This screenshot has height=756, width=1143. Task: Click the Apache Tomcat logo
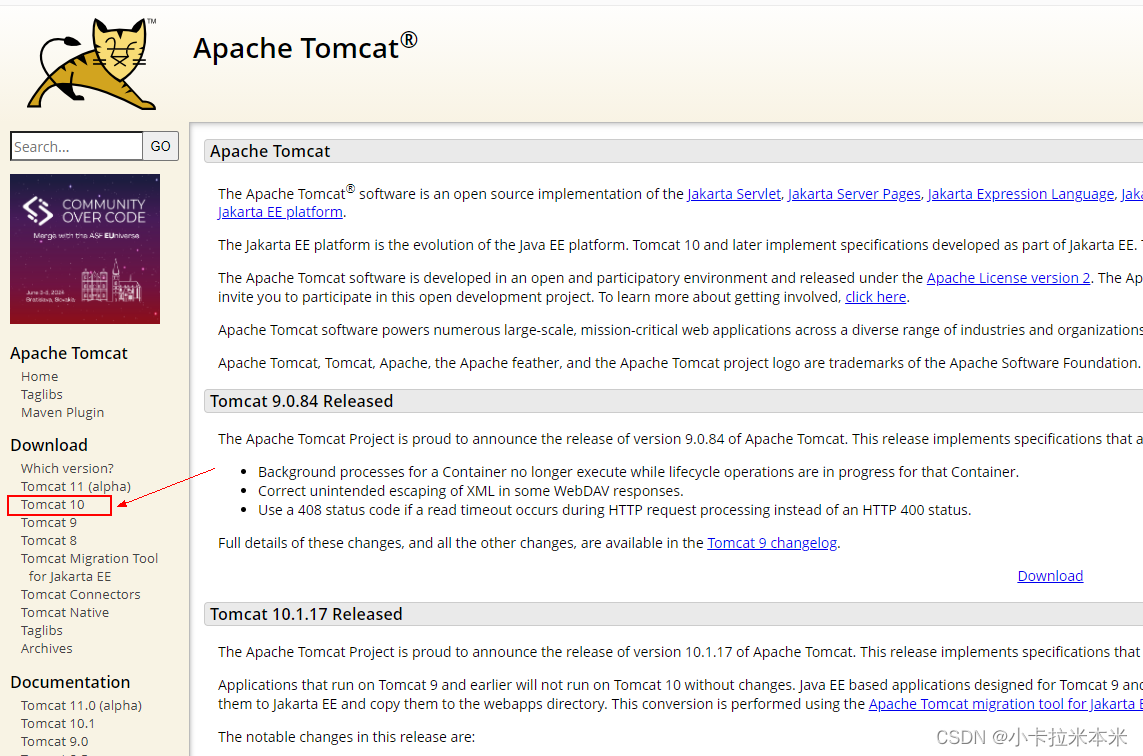(x=90, y=62)
